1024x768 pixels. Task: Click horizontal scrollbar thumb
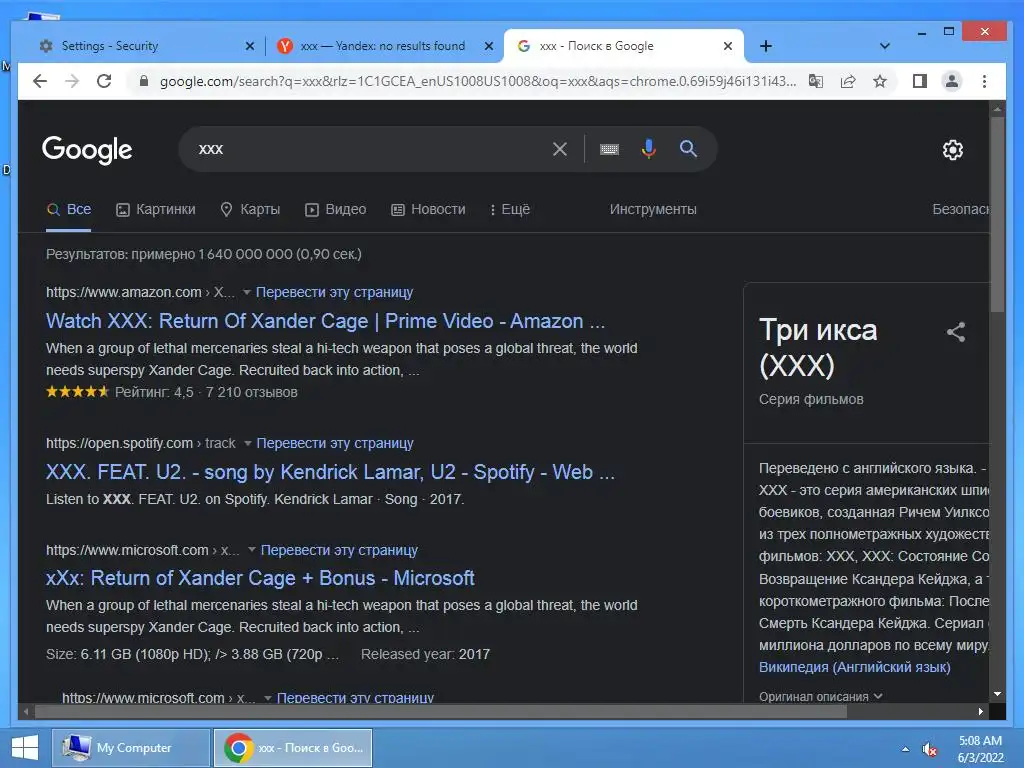coord(441,711)
